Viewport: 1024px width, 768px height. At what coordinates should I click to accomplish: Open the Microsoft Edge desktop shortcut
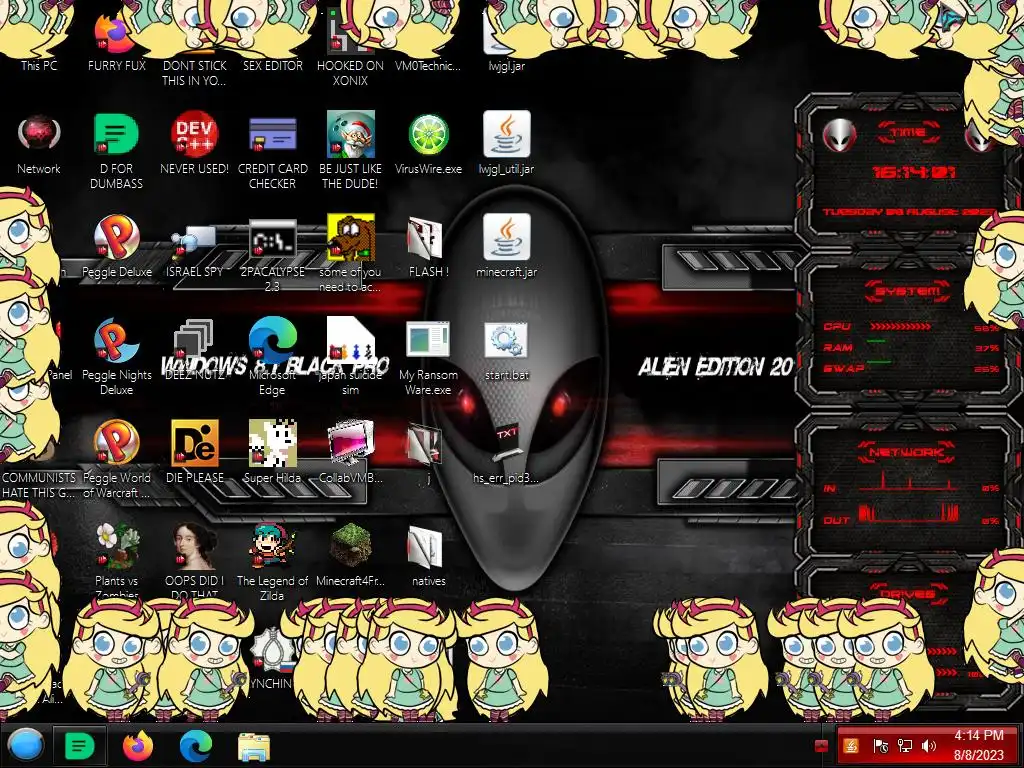272,357
